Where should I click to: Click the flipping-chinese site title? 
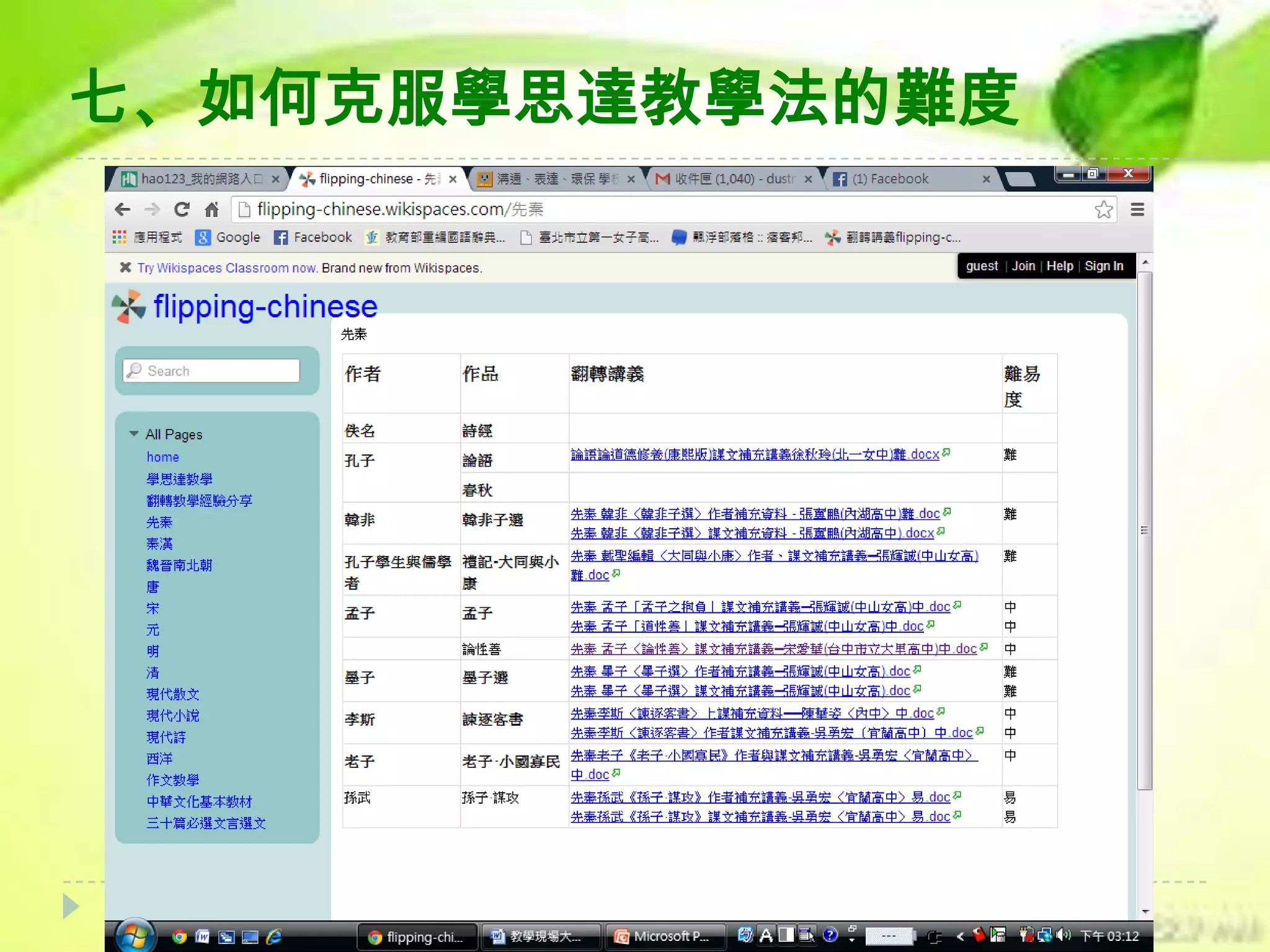[265, 307]
